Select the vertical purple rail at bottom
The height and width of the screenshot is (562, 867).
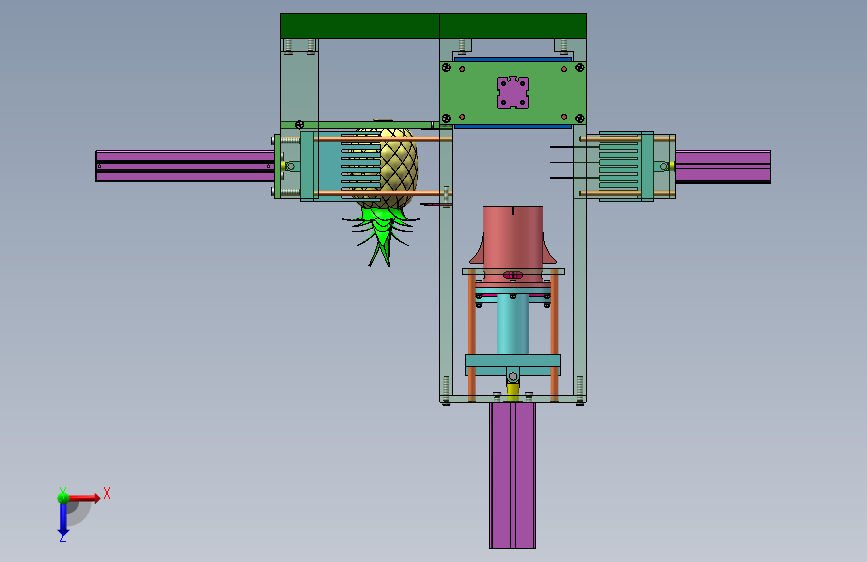coord(513,476)
